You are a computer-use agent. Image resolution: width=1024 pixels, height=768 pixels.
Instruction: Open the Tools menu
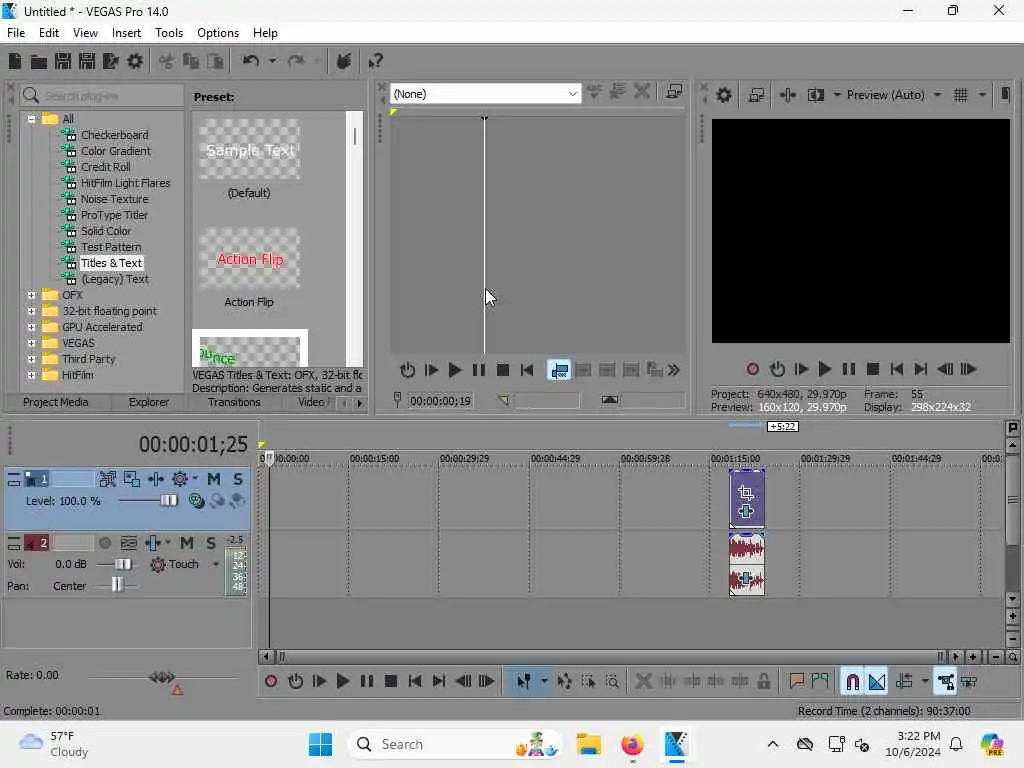point(168,33)
